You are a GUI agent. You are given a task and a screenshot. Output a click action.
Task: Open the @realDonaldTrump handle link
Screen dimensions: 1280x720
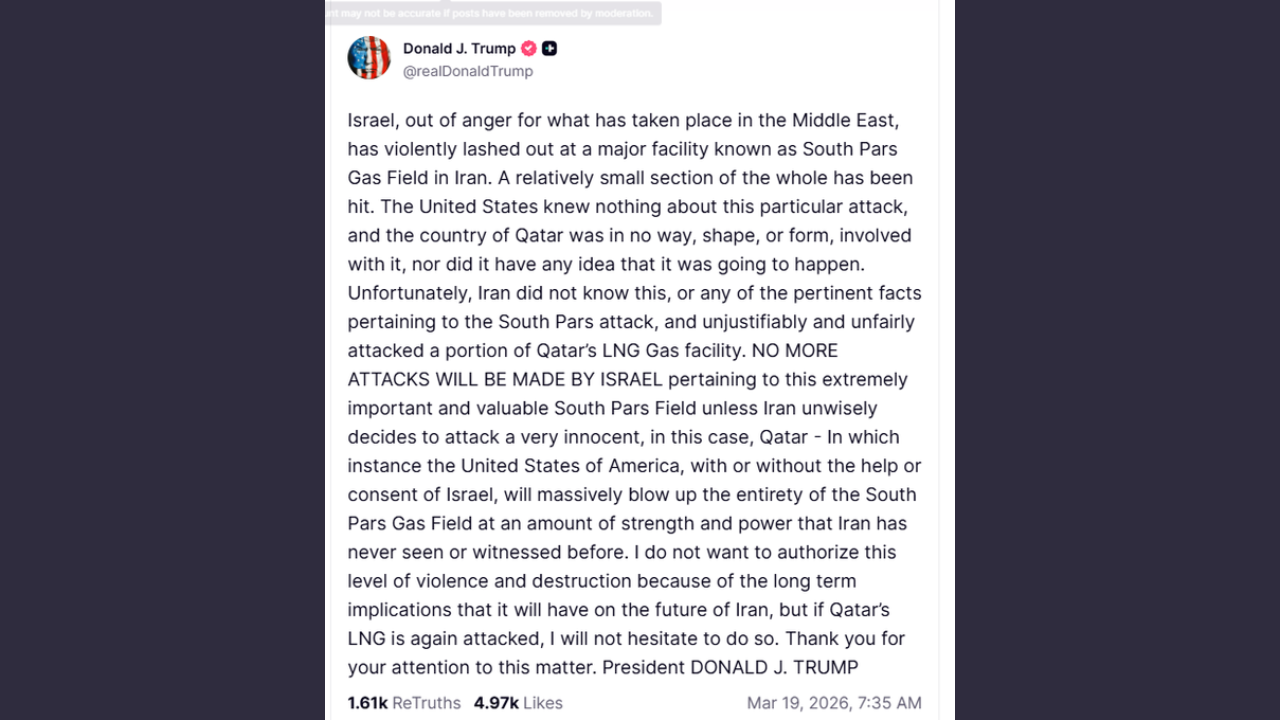[467, 71]
